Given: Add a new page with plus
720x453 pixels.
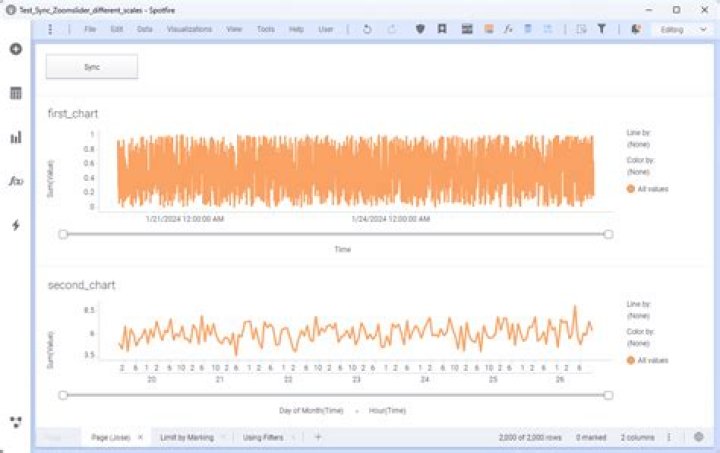Looking at the screenshot, I should click(318, 437).
